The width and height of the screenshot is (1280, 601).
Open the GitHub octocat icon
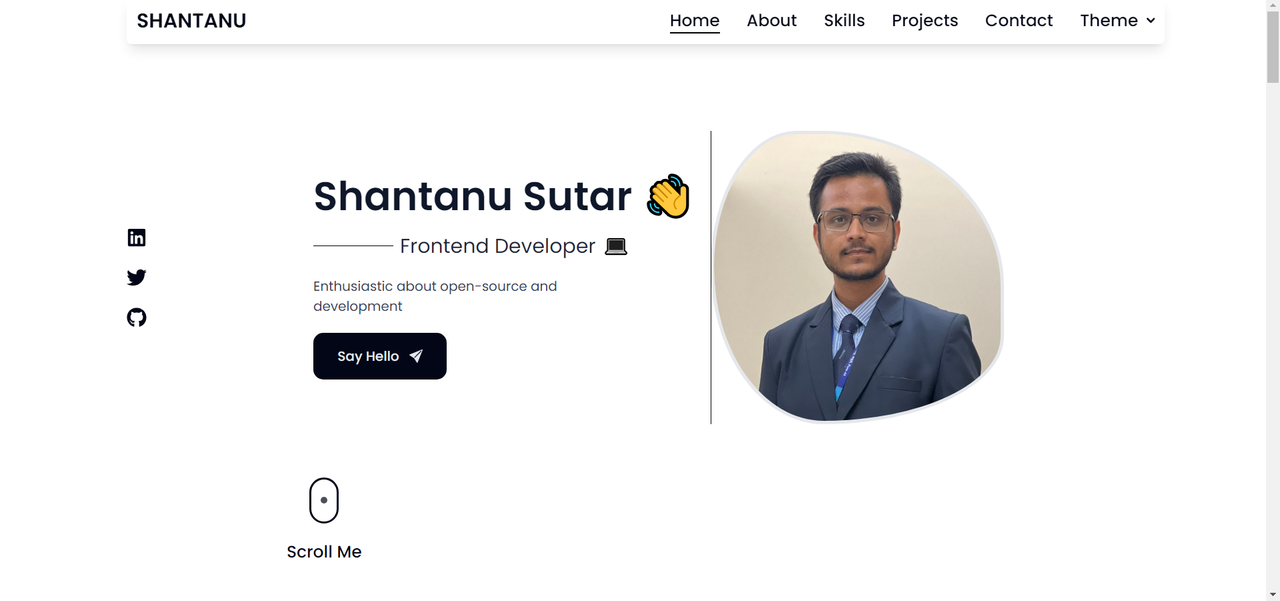[x=137, y=317]
